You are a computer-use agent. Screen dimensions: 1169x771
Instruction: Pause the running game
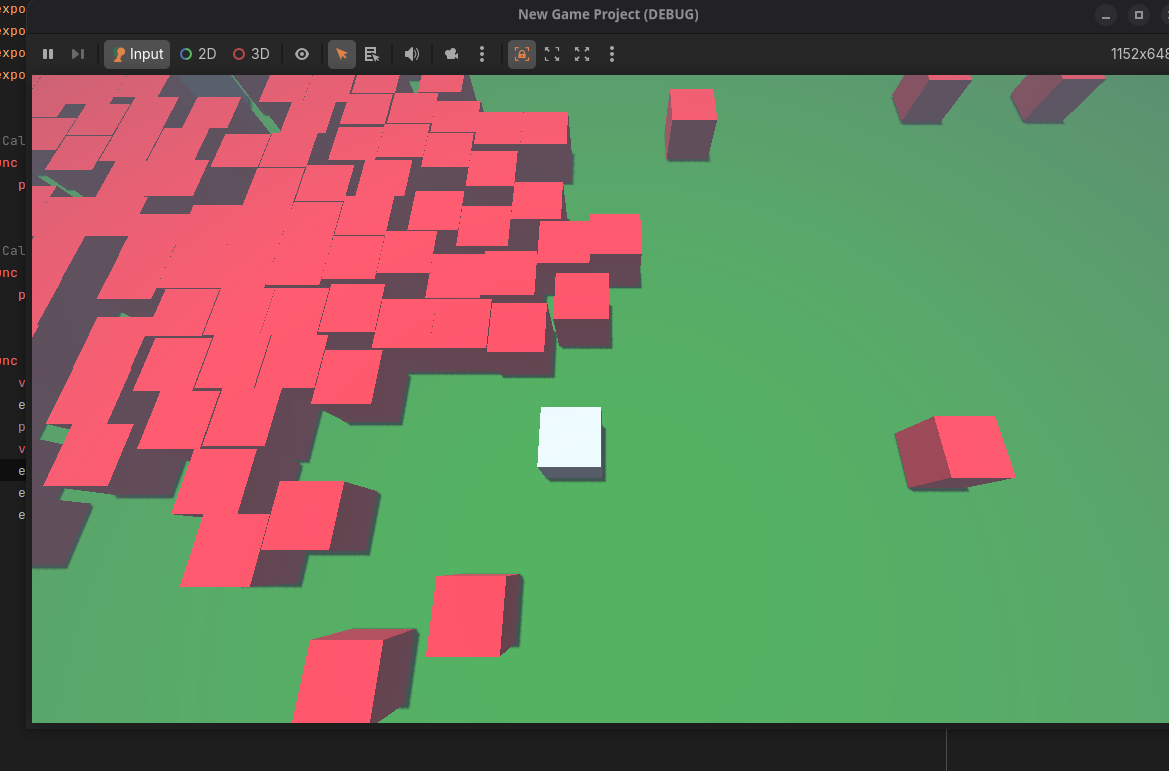[48, 54]
